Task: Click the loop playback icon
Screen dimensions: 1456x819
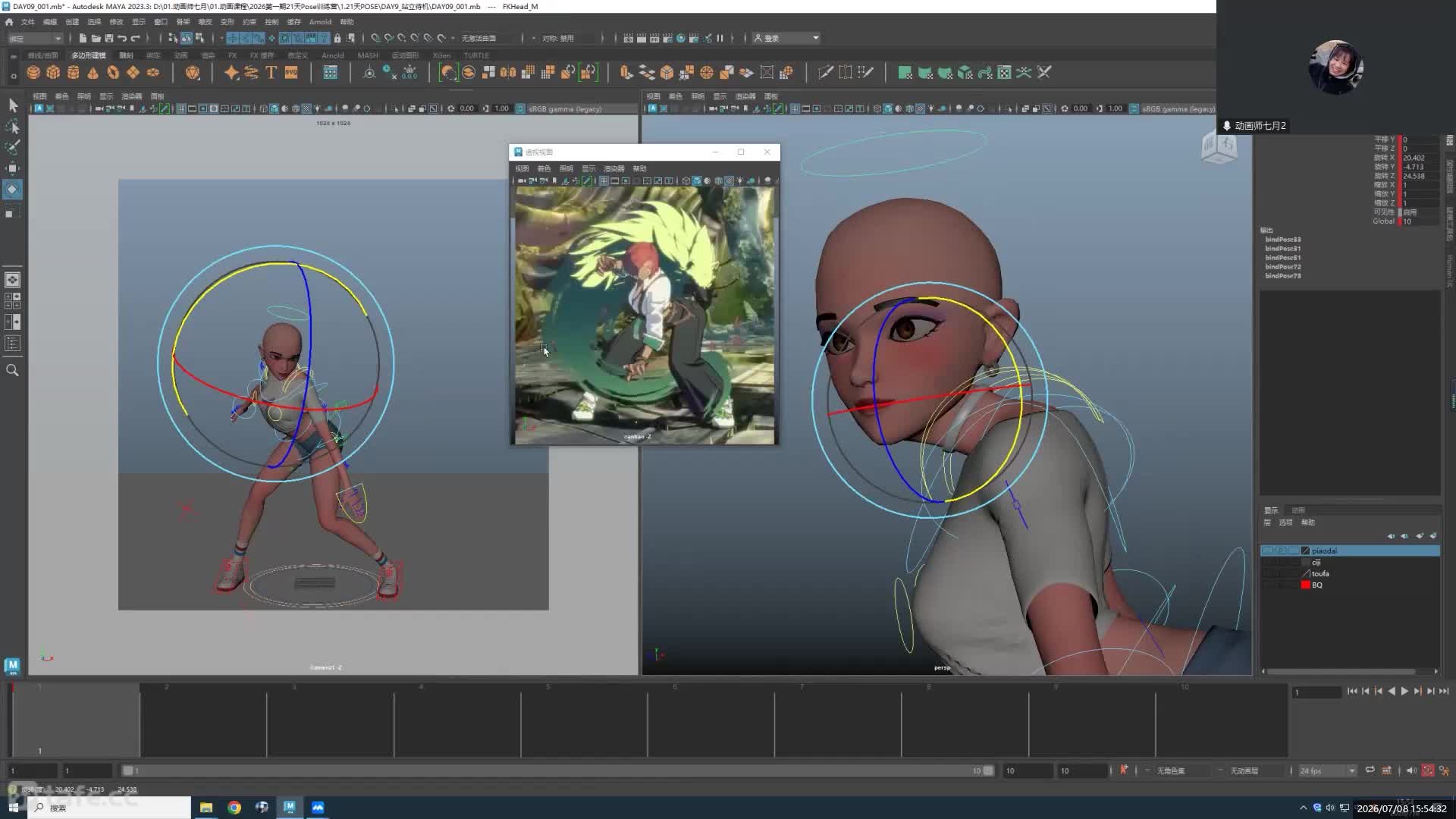Action: click(x=1370, y=770)
